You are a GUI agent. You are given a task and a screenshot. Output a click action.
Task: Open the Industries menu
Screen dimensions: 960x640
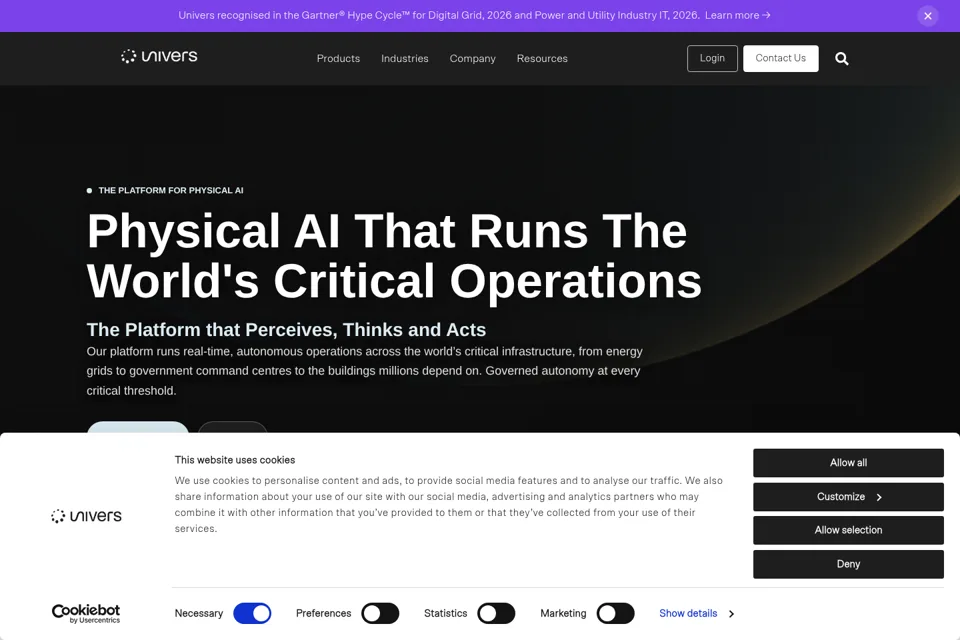(x=405, y=58)
